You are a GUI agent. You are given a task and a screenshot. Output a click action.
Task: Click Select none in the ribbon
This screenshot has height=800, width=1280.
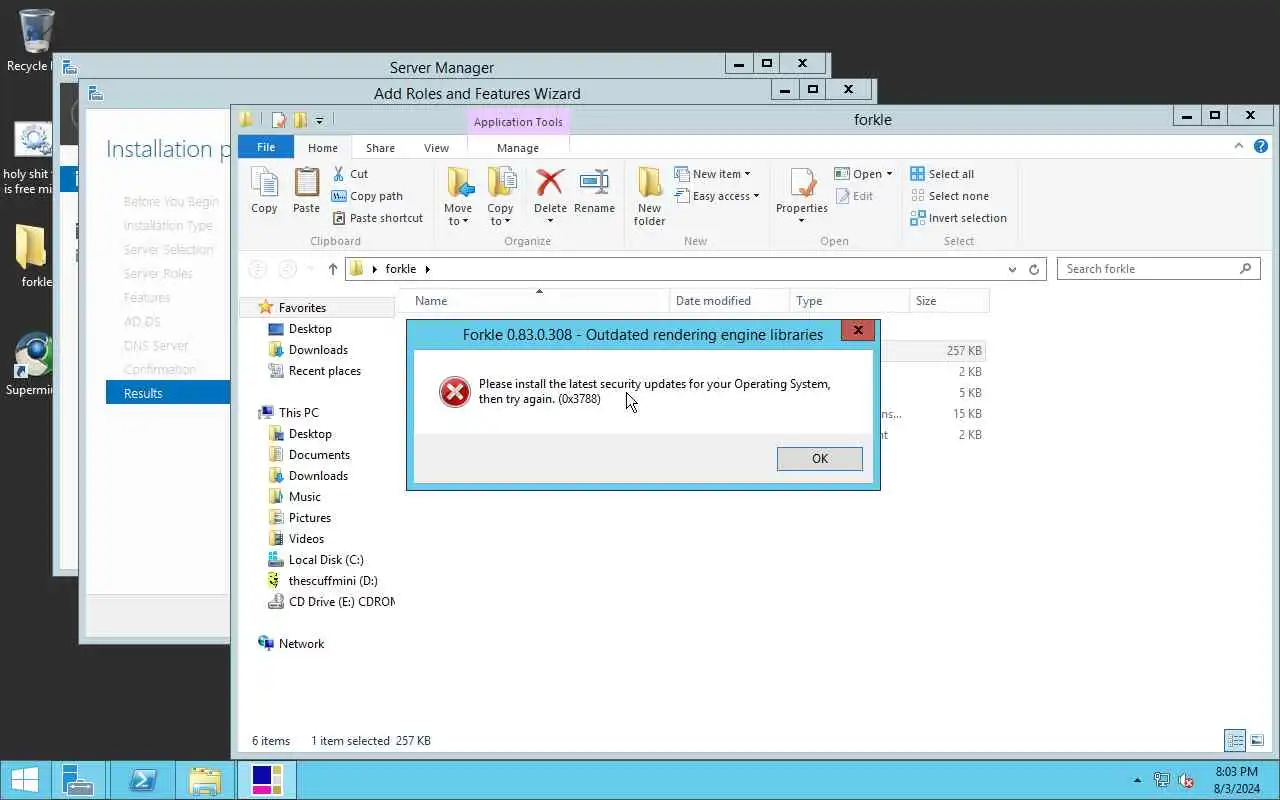click(x=949, y=196)
